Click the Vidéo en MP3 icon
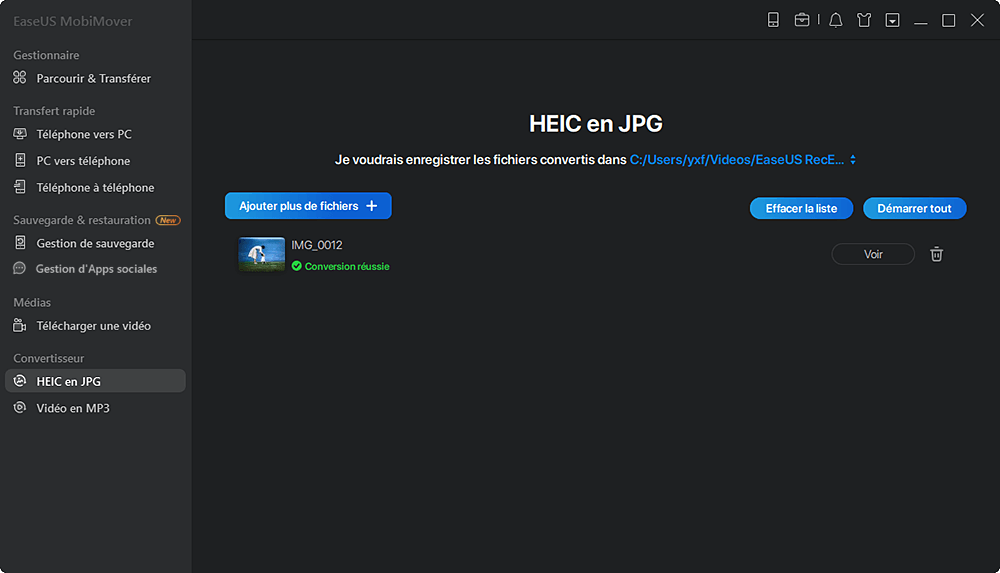Image resolution: width=1000 pixels, height=573 pixels. [x=20, y=407]
